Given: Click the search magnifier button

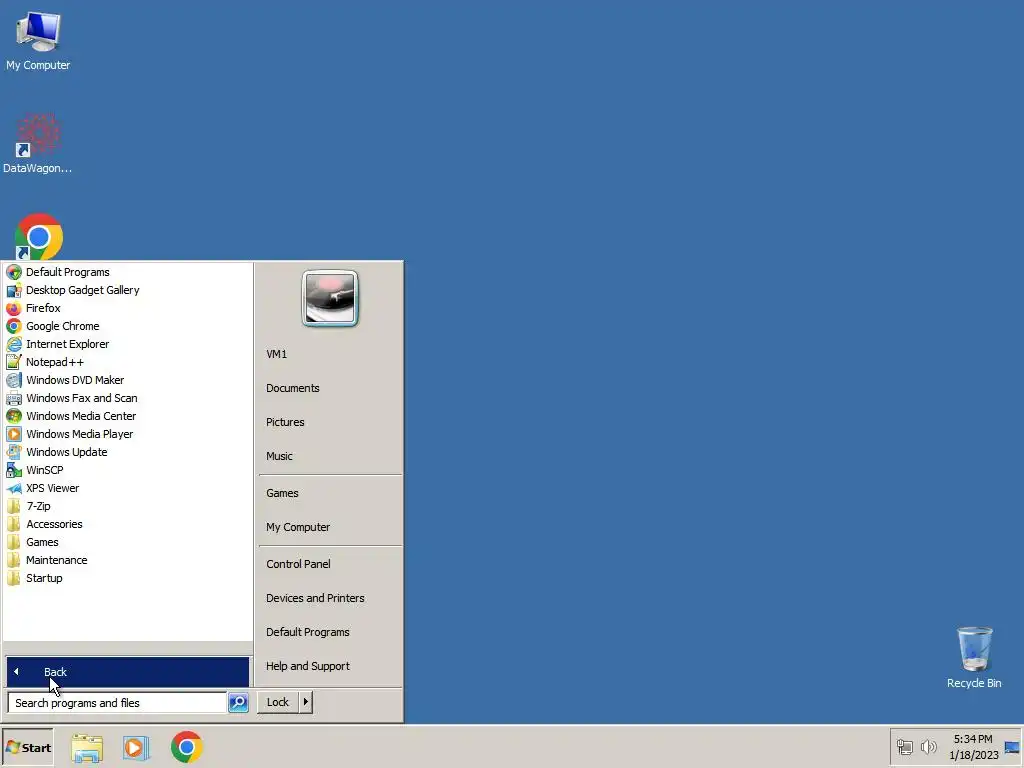Looking at the screenshot, I should click(x=238, y=703).
